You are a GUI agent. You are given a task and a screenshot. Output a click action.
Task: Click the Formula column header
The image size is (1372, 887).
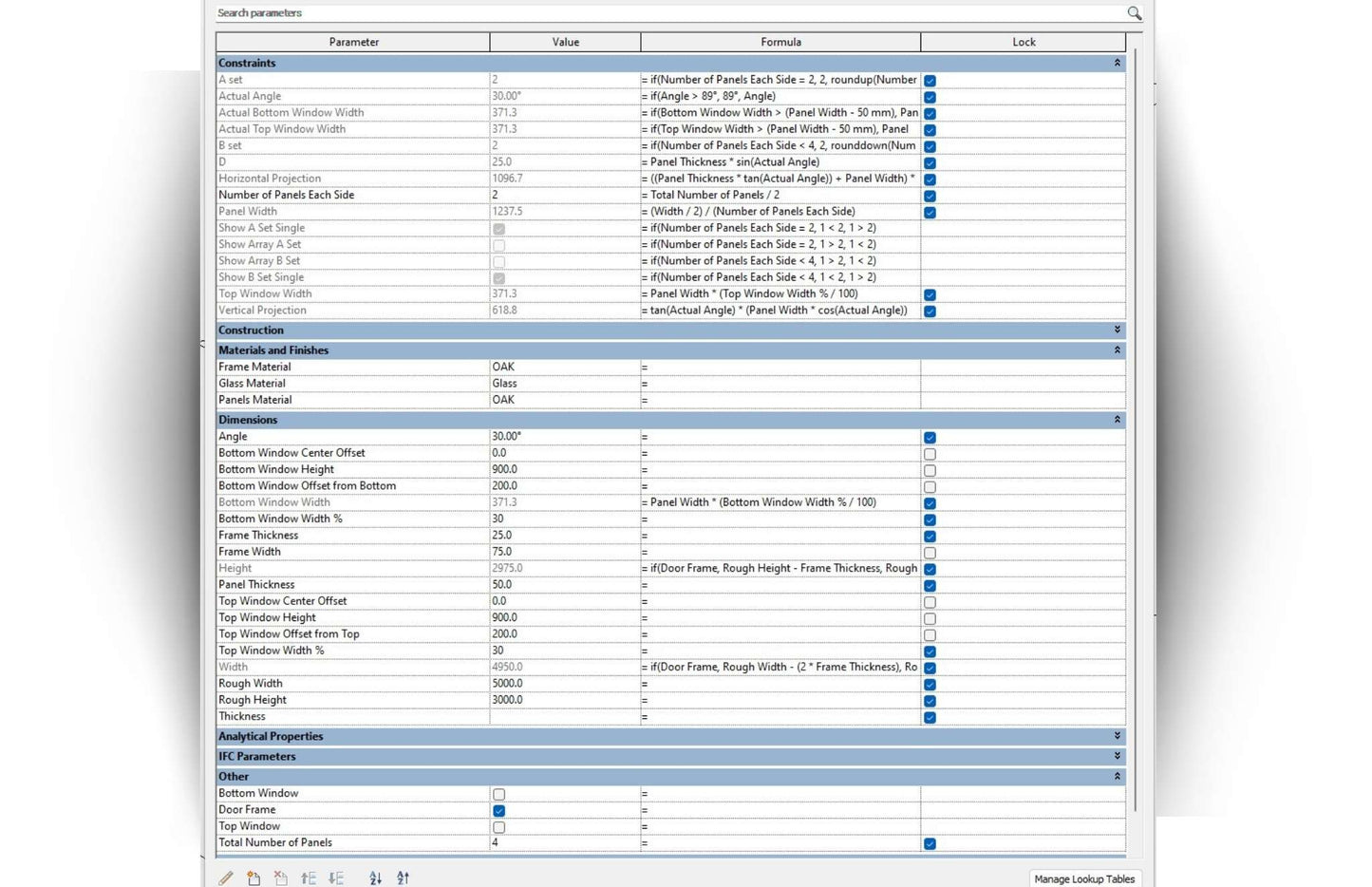coord(780,42)
